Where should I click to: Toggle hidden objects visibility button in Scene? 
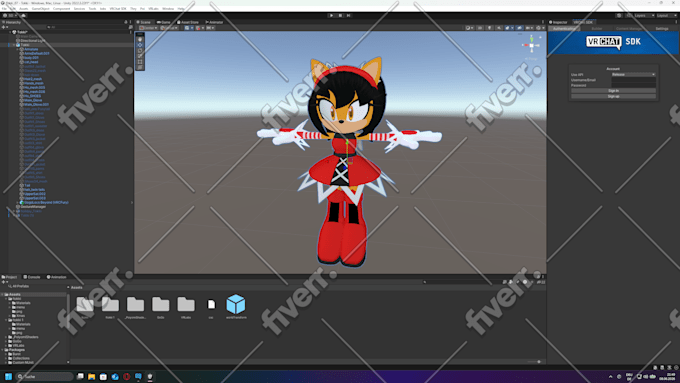pyautogui.click(x=520, y=28)
